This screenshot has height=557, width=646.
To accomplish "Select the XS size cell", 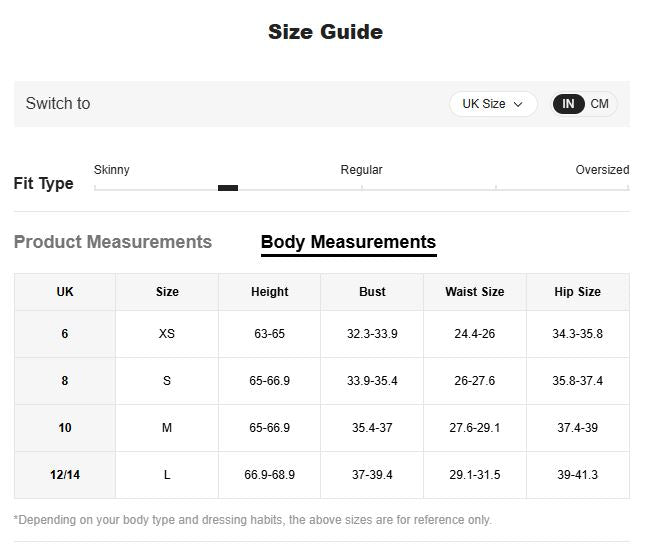I will [167, 334].
